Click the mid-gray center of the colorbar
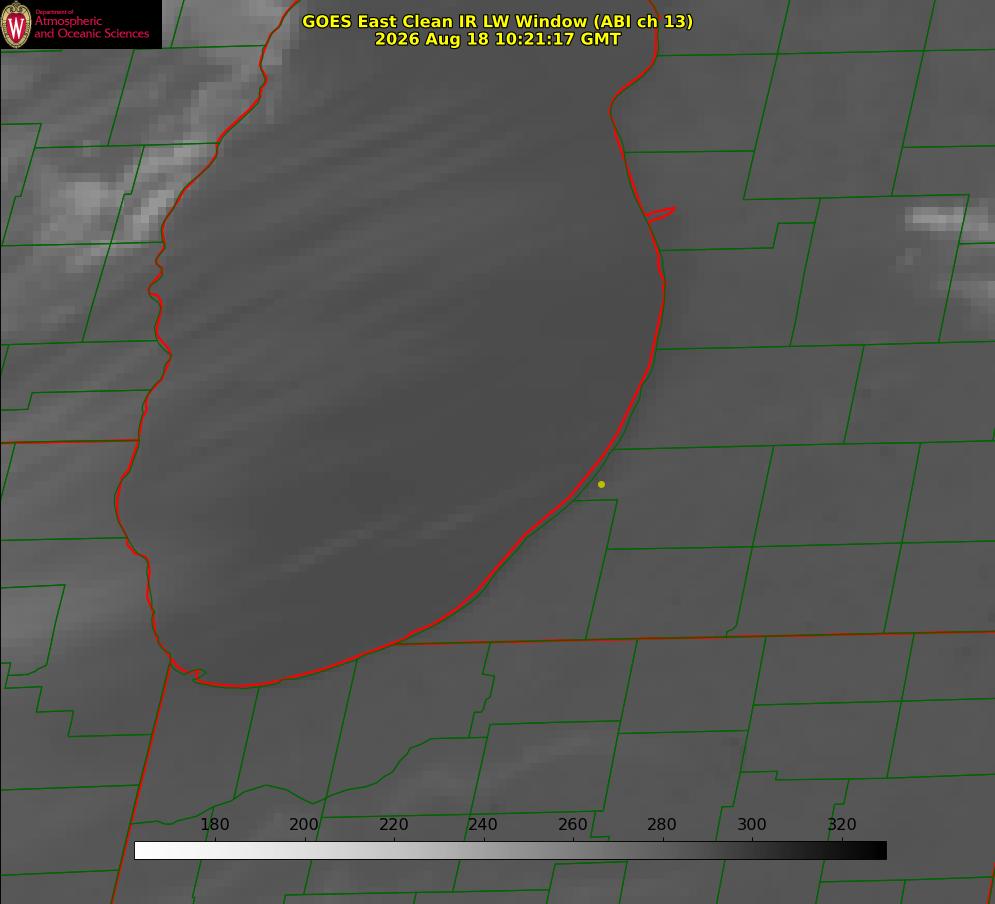The height and width of the screenshot is (904, 995). coord(510,851)
